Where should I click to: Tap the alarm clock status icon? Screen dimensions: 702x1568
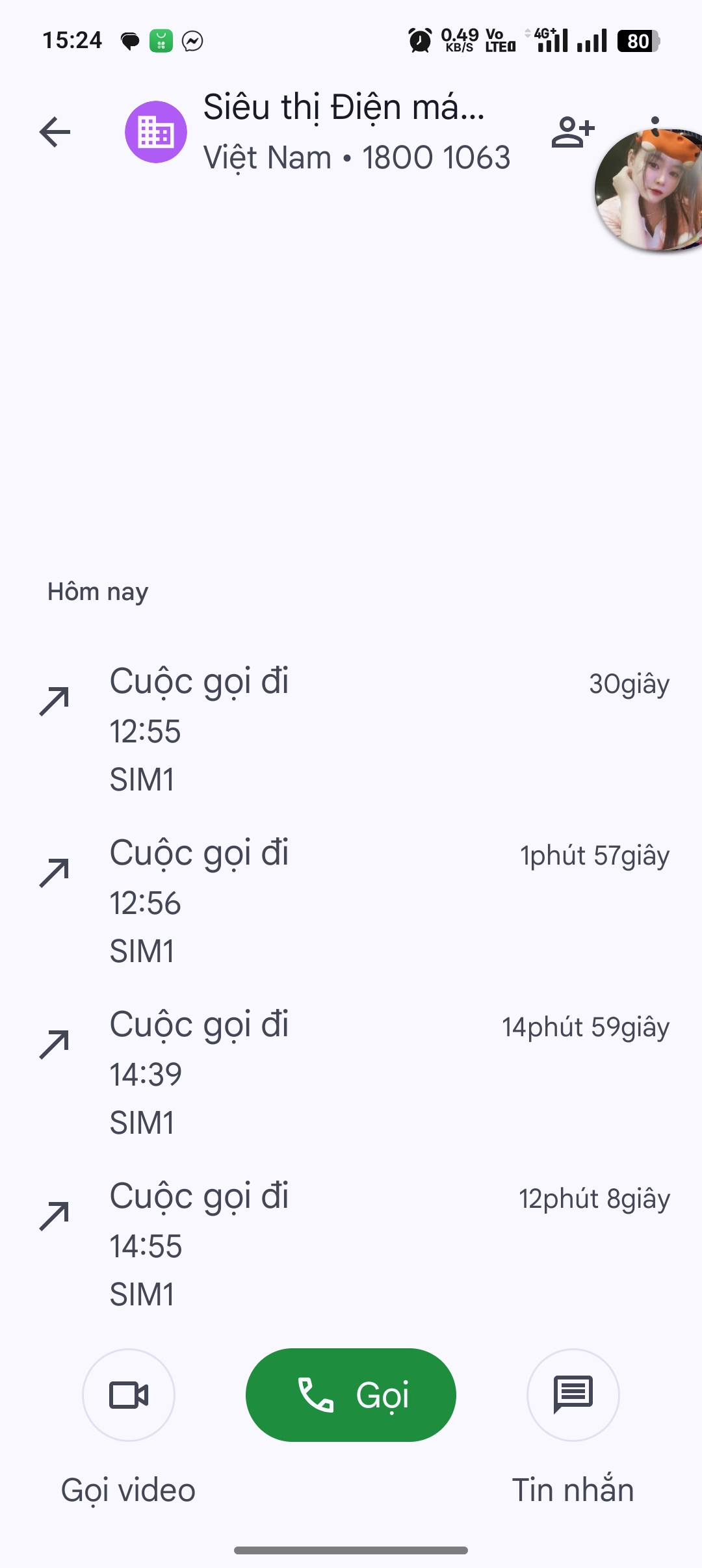[x=420, y=41]
